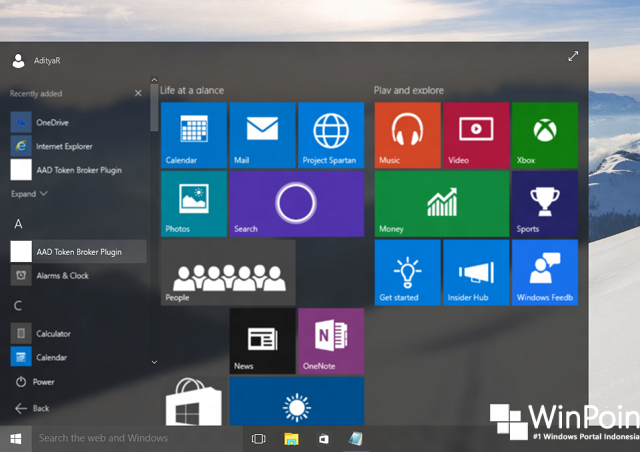Click the Life at a glance group title
The height and width of the screenshot is (452, 640).
click(x=192, y=90)
